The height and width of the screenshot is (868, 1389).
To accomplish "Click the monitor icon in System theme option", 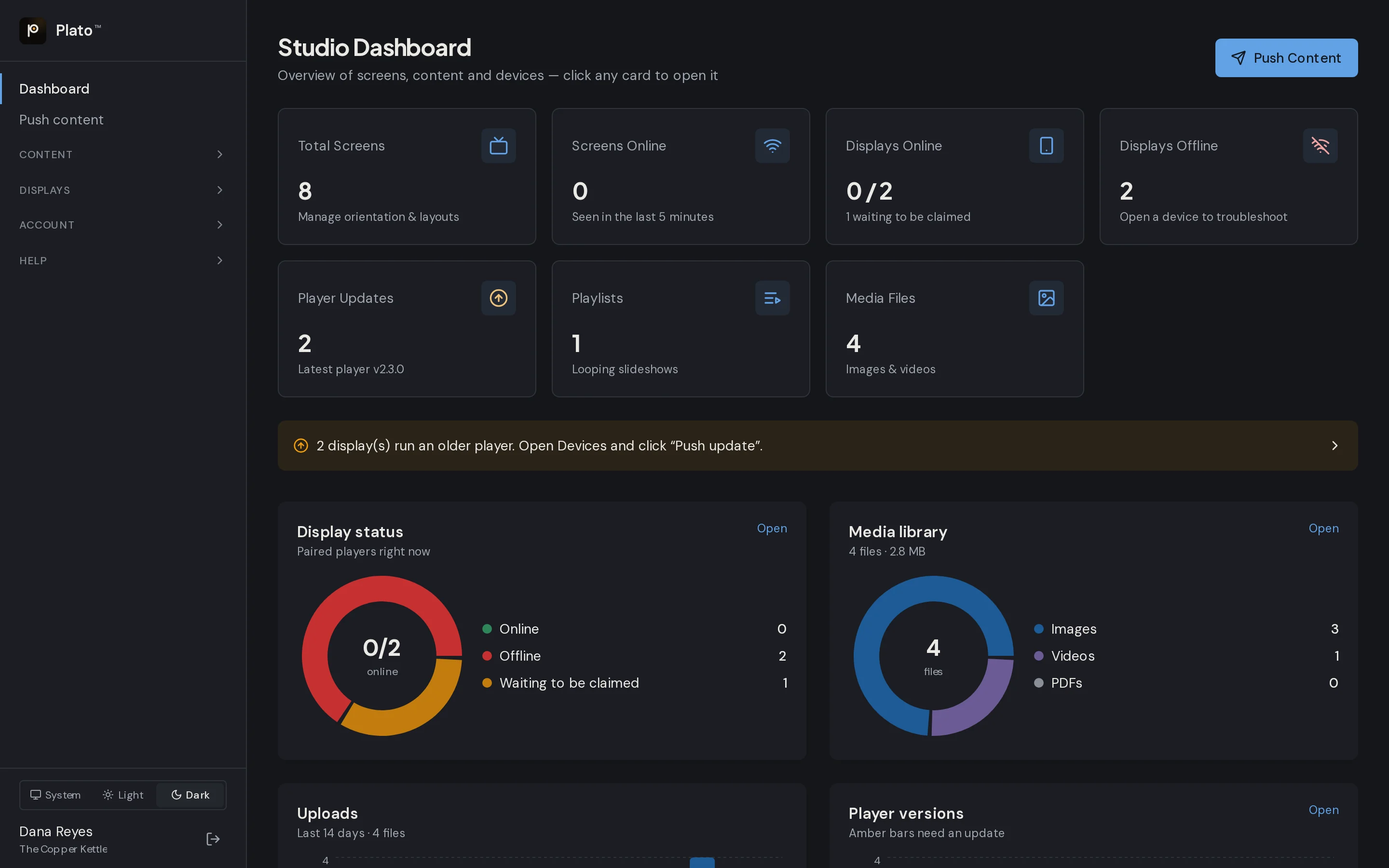I will tap(36, 795).
